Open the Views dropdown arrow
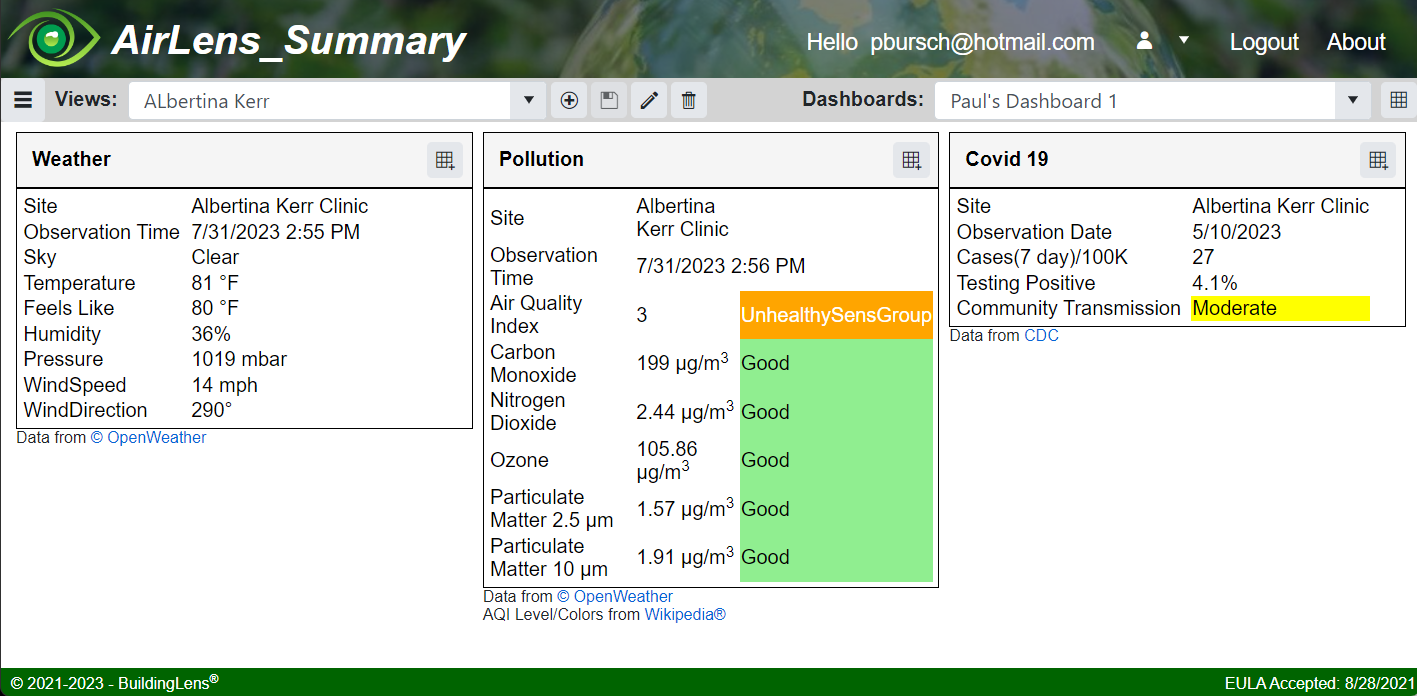Screen dimensions: 1417x696 click(528, 100)
